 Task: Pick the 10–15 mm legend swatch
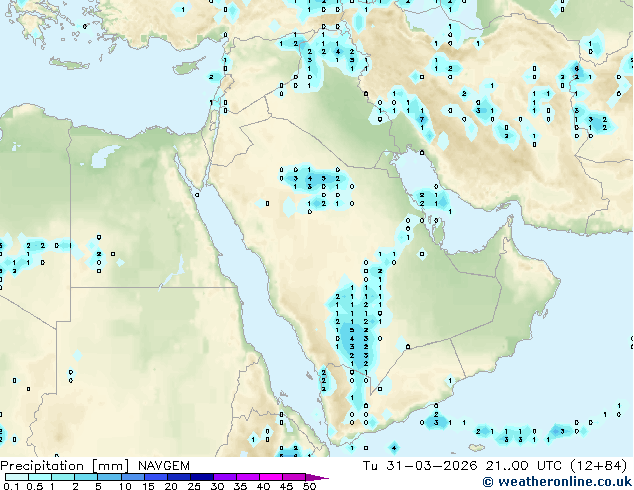132,477
